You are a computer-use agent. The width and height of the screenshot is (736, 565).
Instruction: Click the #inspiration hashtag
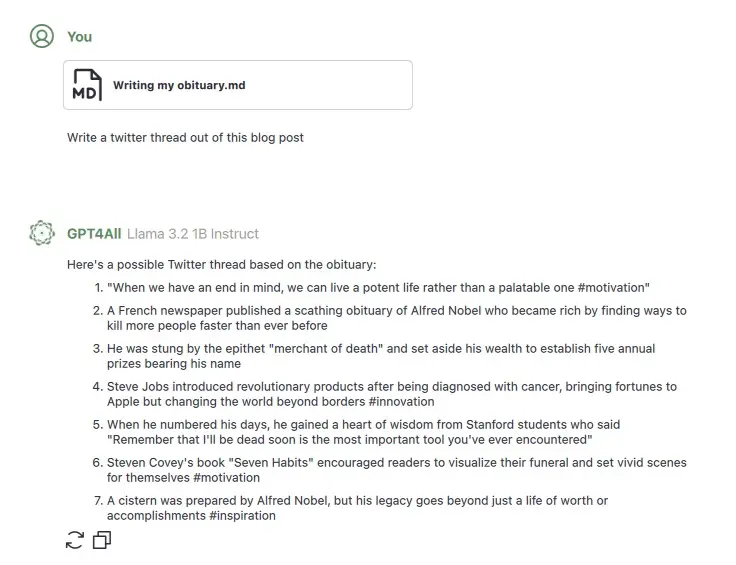[x=243, y=516]
